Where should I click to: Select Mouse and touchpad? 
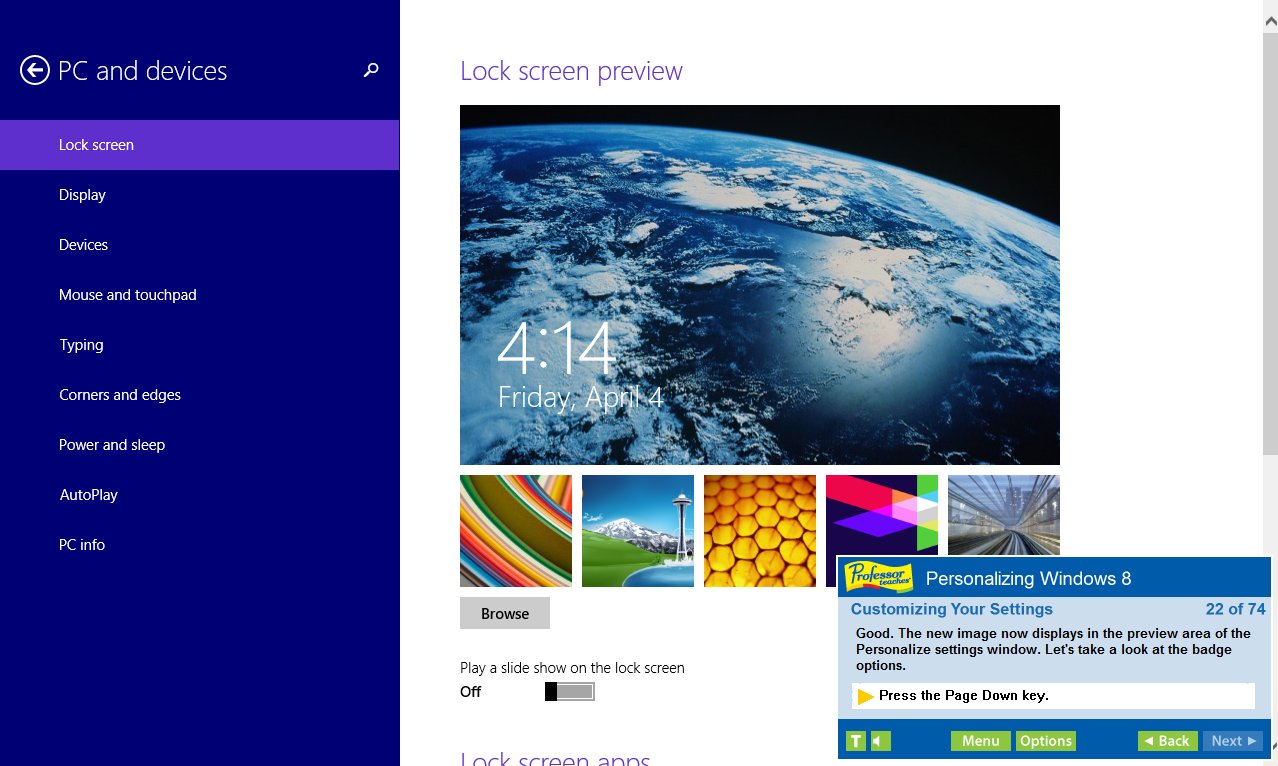tap(127, 294)
